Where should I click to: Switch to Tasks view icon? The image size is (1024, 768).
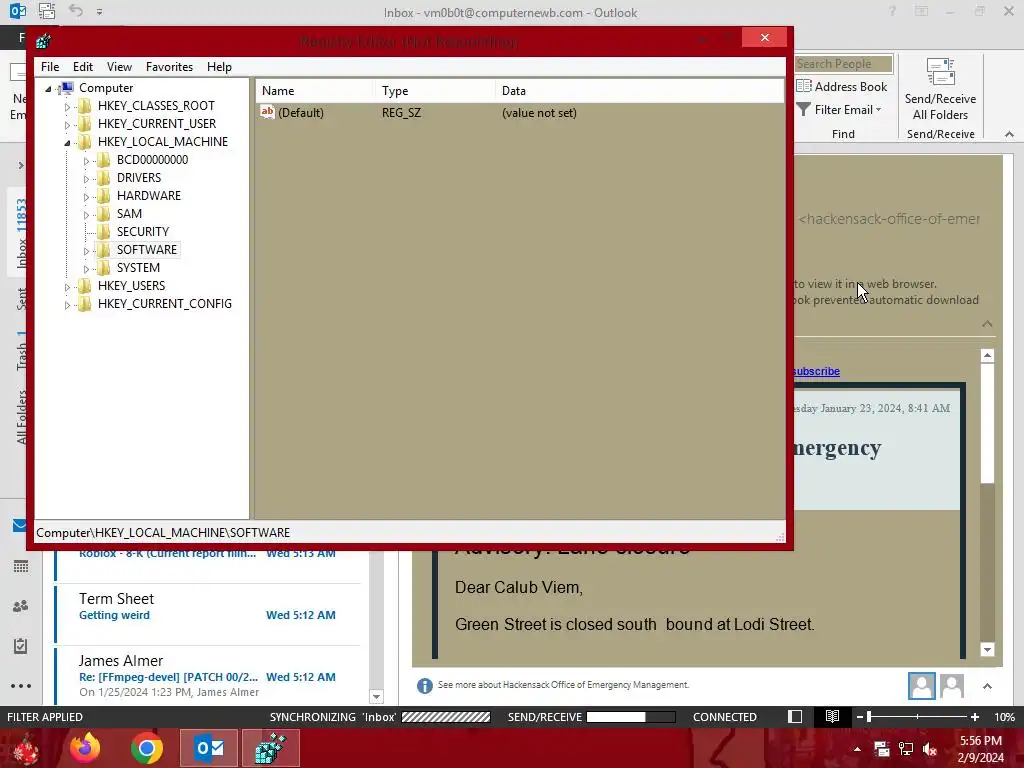20,646
